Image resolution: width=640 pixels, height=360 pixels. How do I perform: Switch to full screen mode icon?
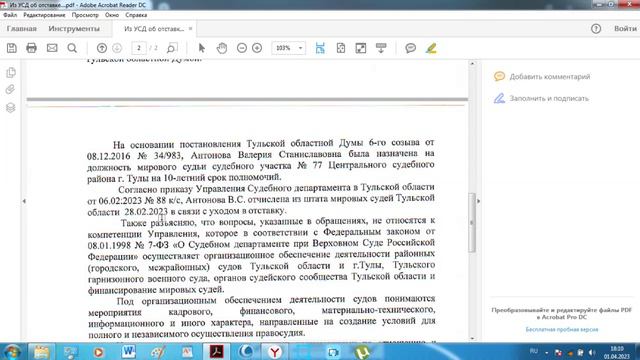point(361,48)
